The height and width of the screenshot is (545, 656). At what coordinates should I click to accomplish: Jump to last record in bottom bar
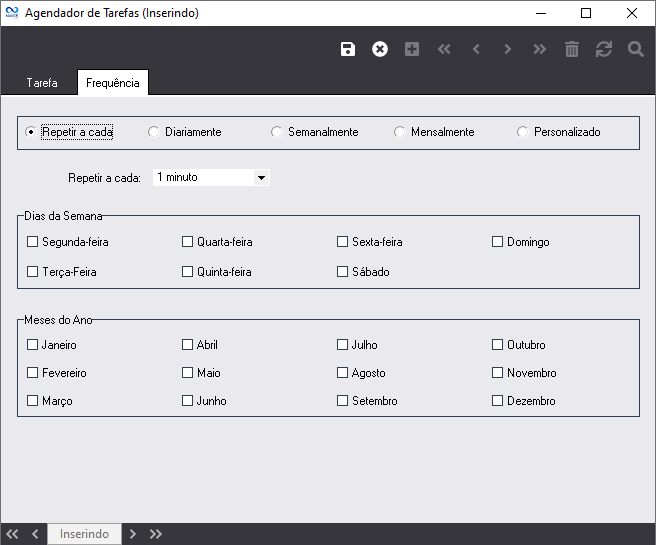coord(156,534)
